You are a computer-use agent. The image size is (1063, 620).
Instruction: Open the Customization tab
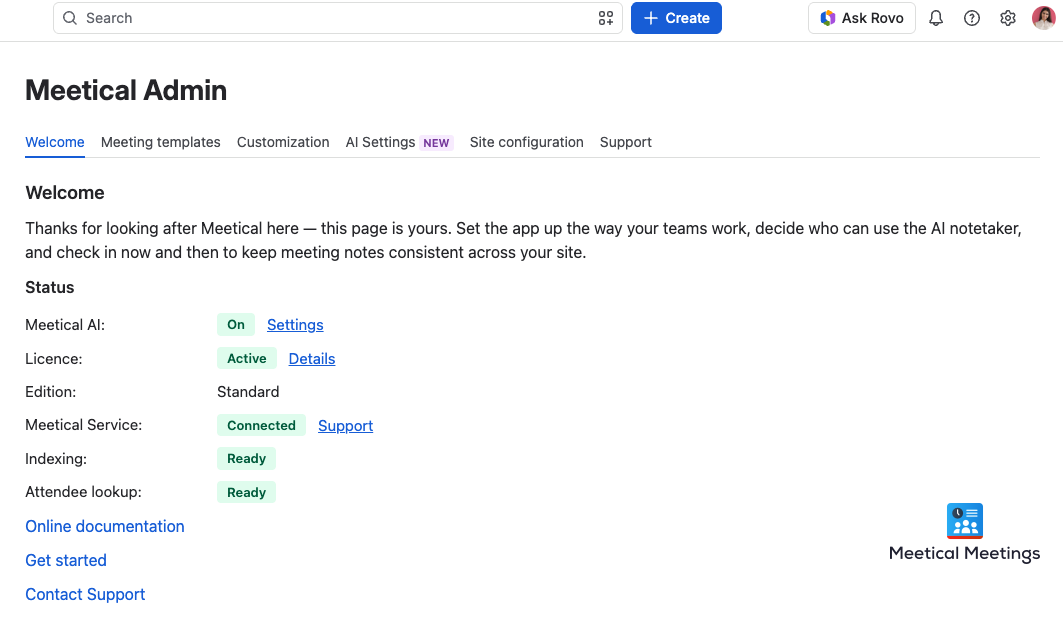[283, 142]
